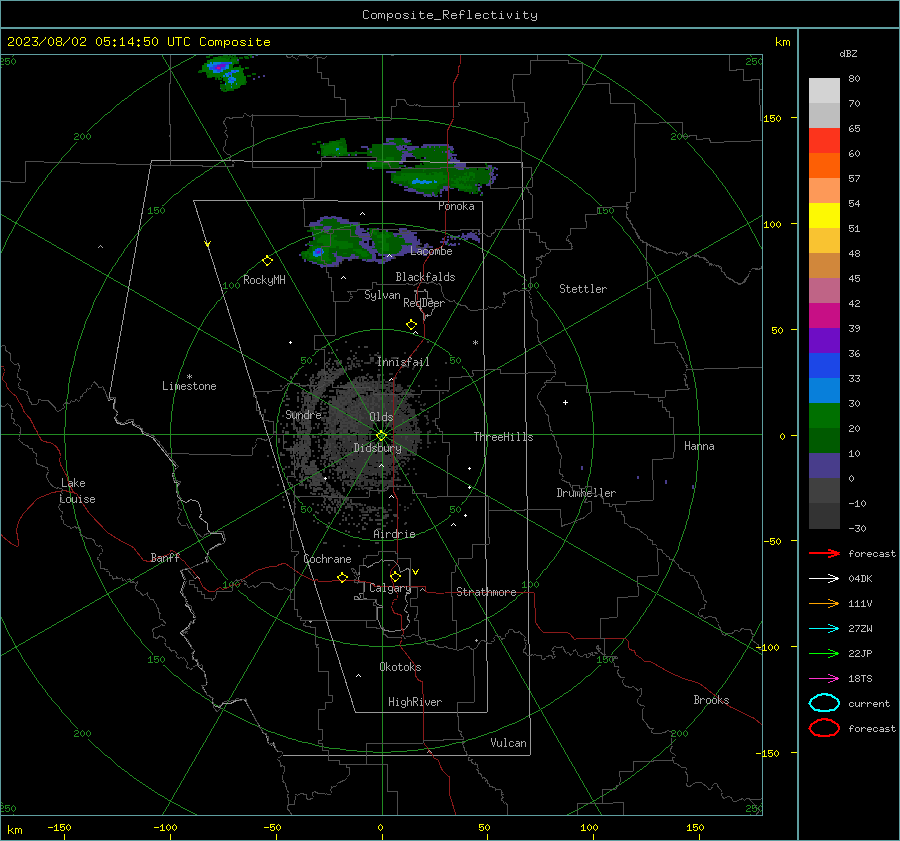
Task: Select the purple 36-39 dBZ swatch
Action: click(824, 340)
